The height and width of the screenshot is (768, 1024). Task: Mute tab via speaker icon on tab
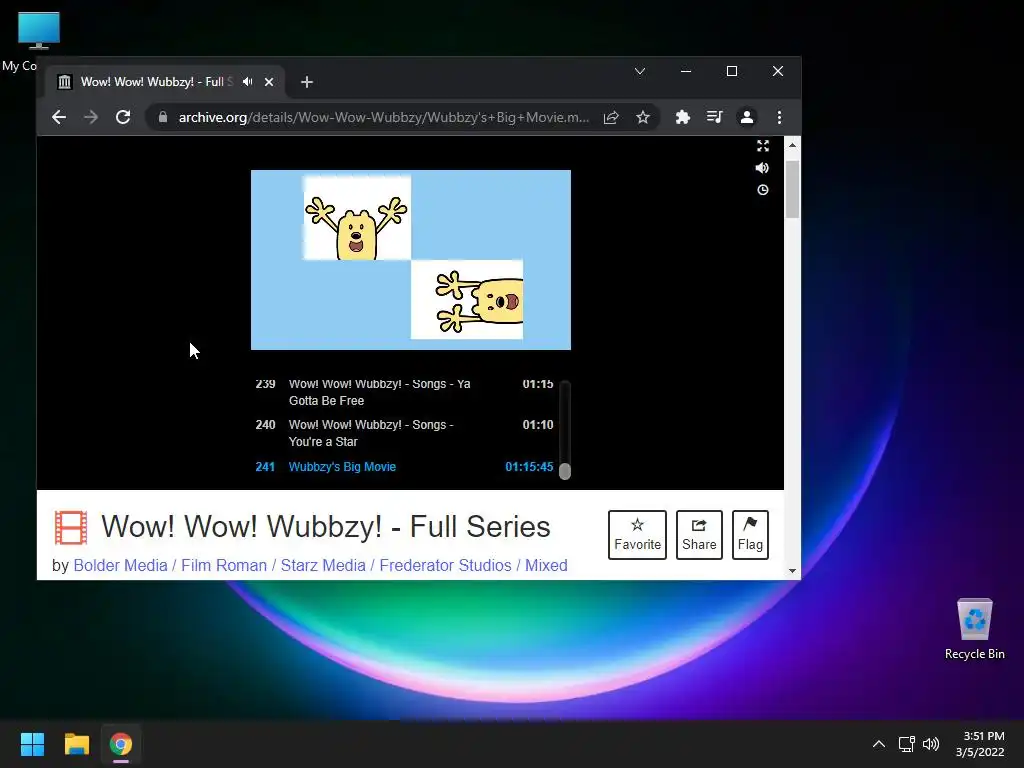248,82
